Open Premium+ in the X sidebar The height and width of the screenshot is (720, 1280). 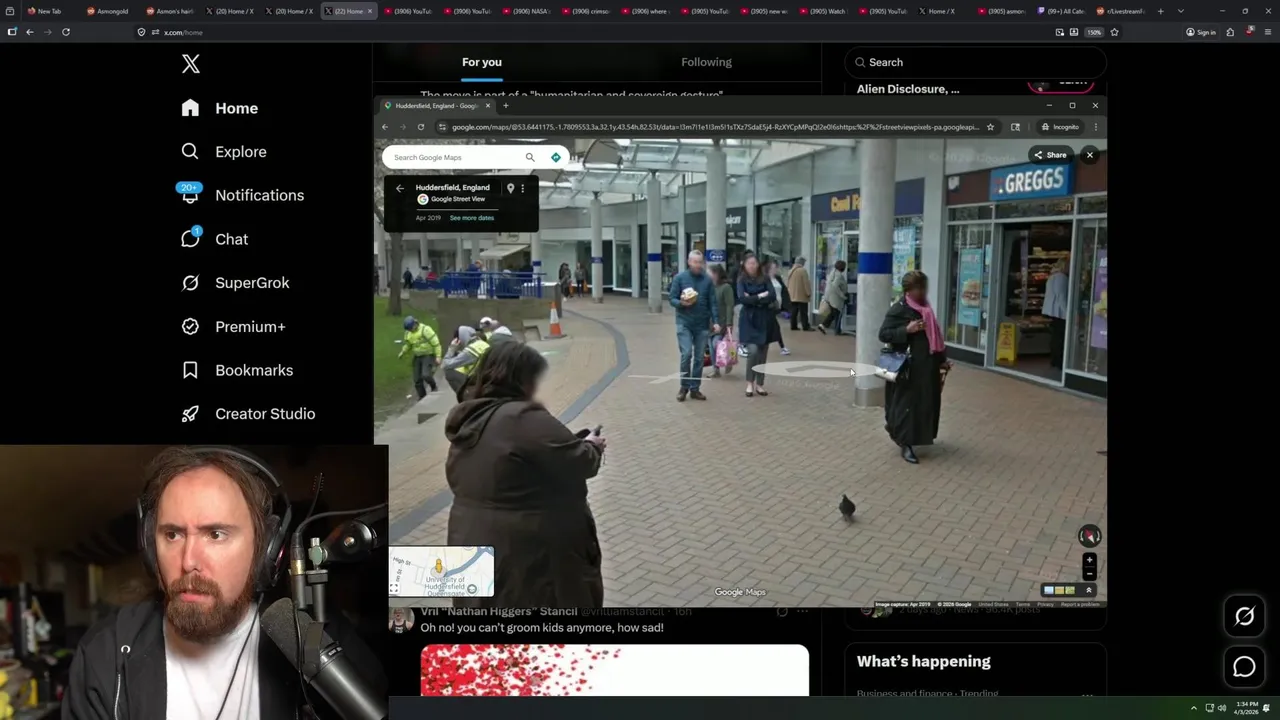pyautogui.click(x=234, y=327)
